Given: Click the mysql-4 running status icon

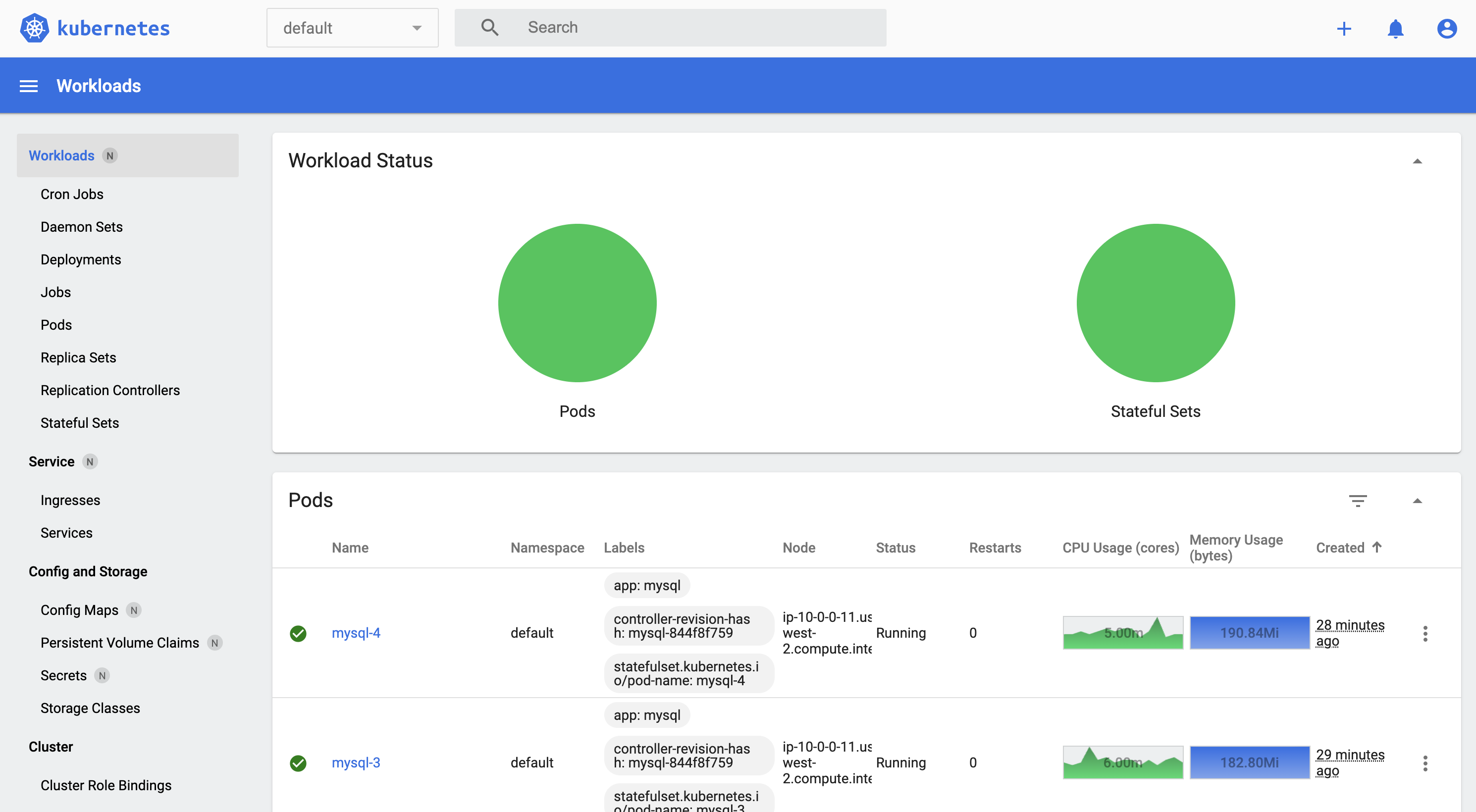Looking at the screenshot, I should tap(298, 633).
